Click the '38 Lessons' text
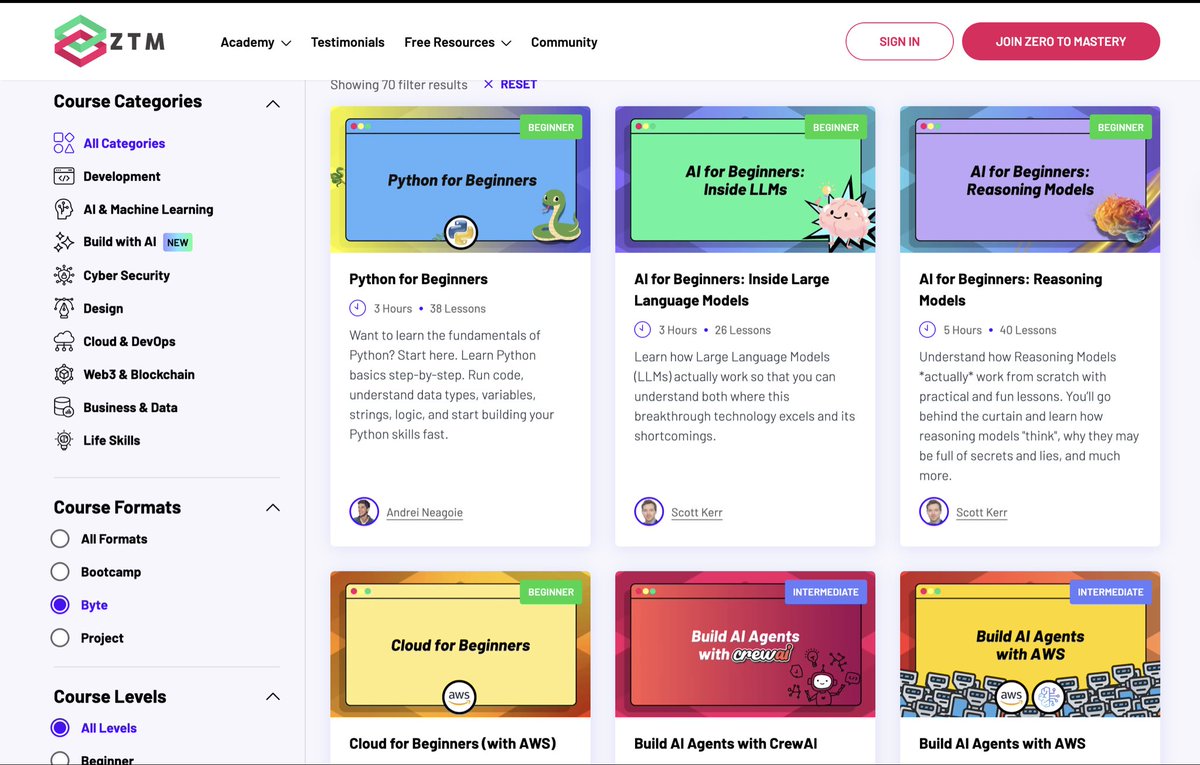The height and width of the screenshot is (765, 1200). point(458,309)
